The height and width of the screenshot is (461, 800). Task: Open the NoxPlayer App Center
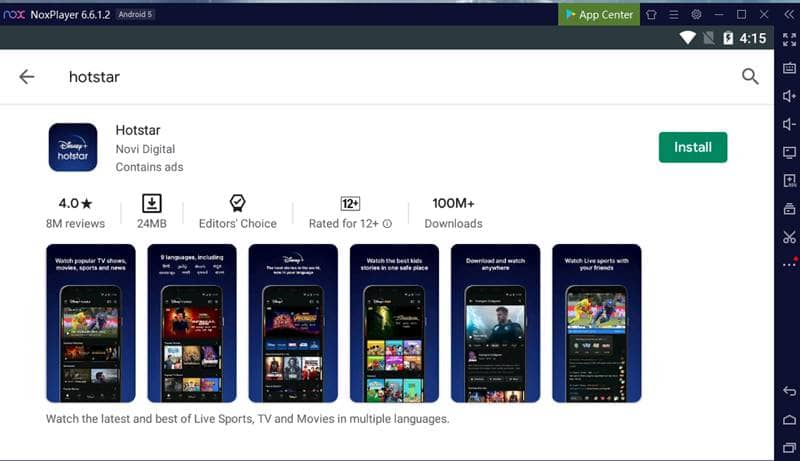pos(599,15)
